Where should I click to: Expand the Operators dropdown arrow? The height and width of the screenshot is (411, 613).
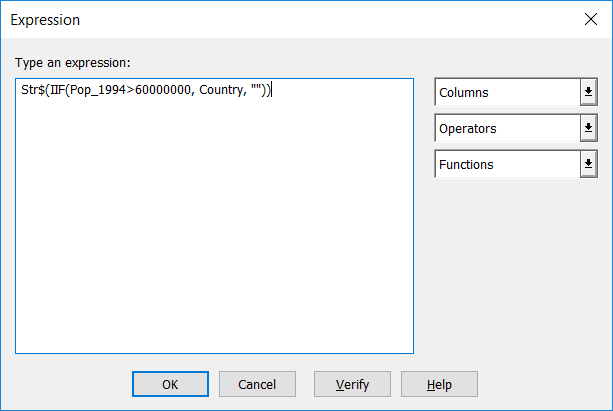coord(588,129)
